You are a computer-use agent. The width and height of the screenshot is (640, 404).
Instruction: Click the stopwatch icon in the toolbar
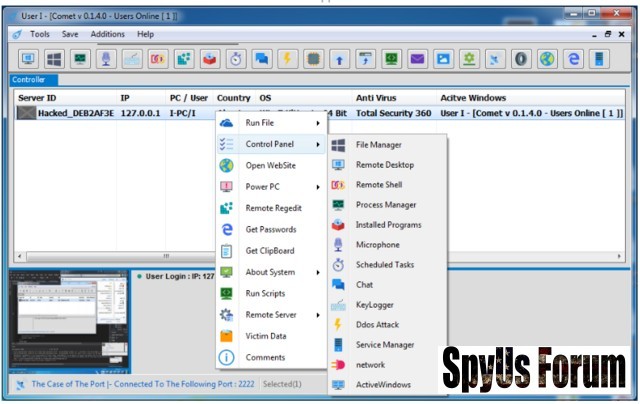click(x=236, y=58)
